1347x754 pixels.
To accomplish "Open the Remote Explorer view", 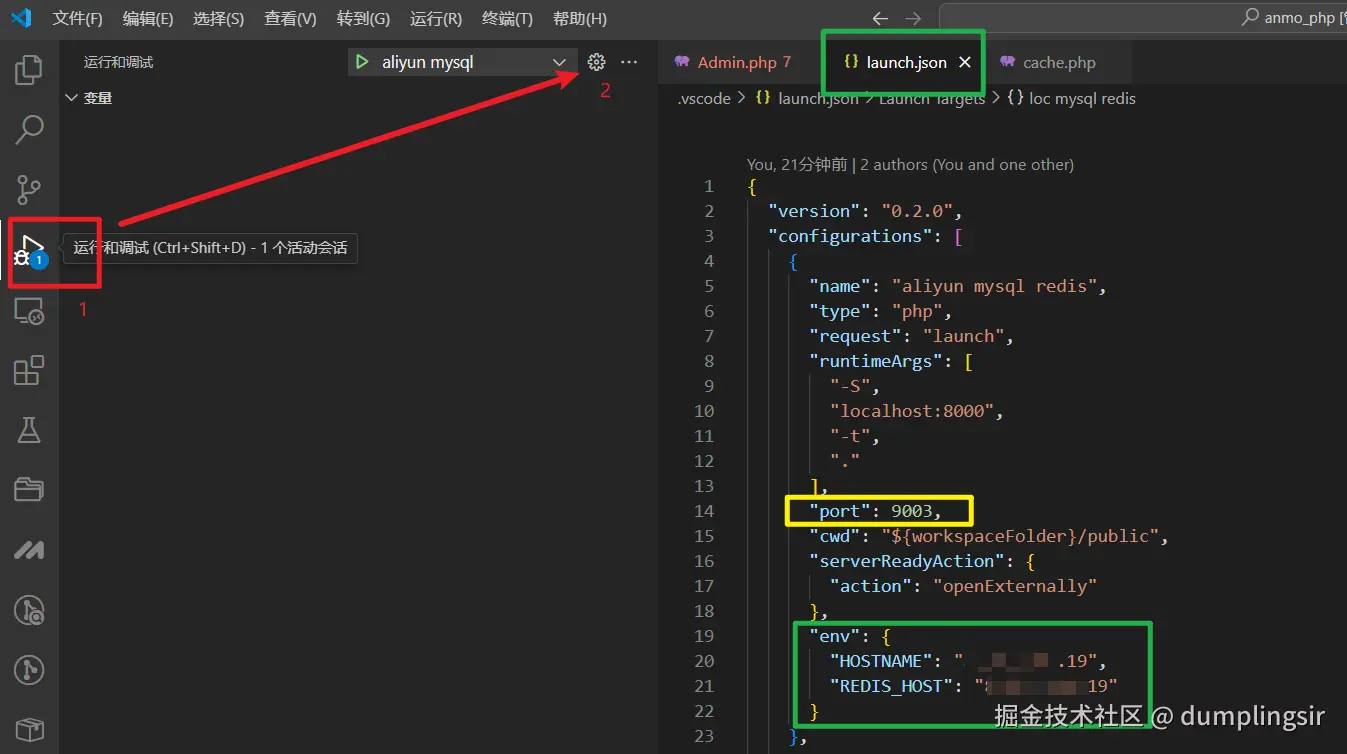I will pyautogui.click(x=29, y=311).
